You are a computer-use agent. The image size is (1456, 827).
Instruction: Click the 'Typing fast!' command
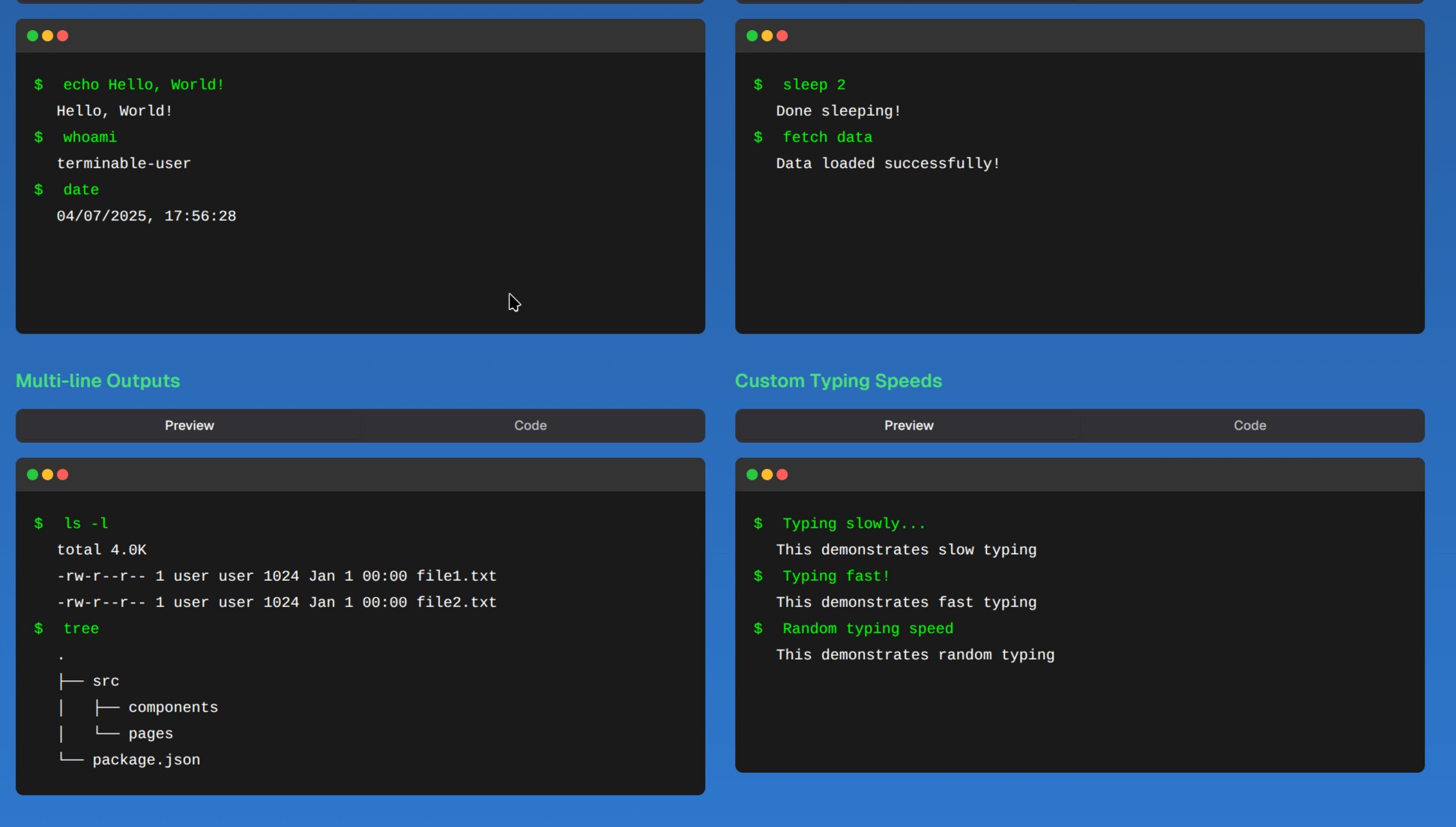click(836, 576)
